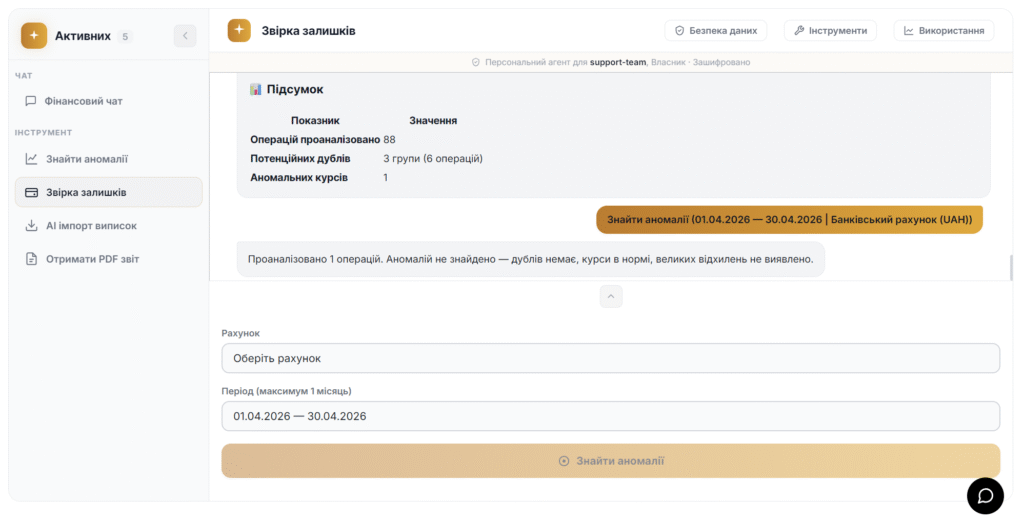Collapse the form panel with up chevron

(610, 296)
